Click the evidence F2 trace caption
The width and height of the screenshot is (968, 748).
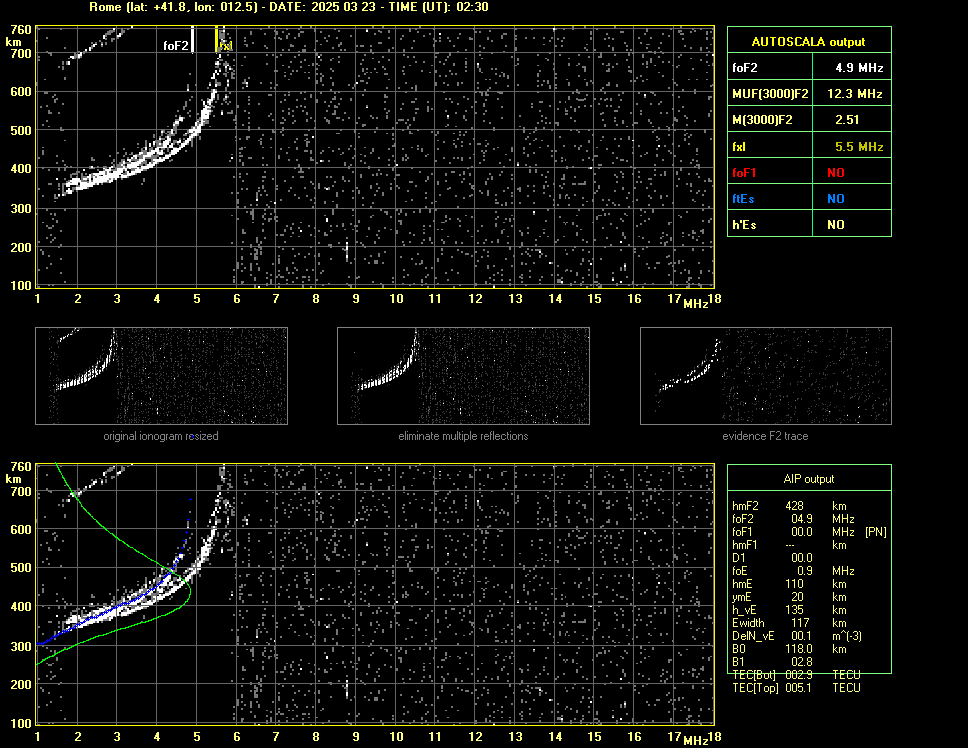(x=765, y=436)
